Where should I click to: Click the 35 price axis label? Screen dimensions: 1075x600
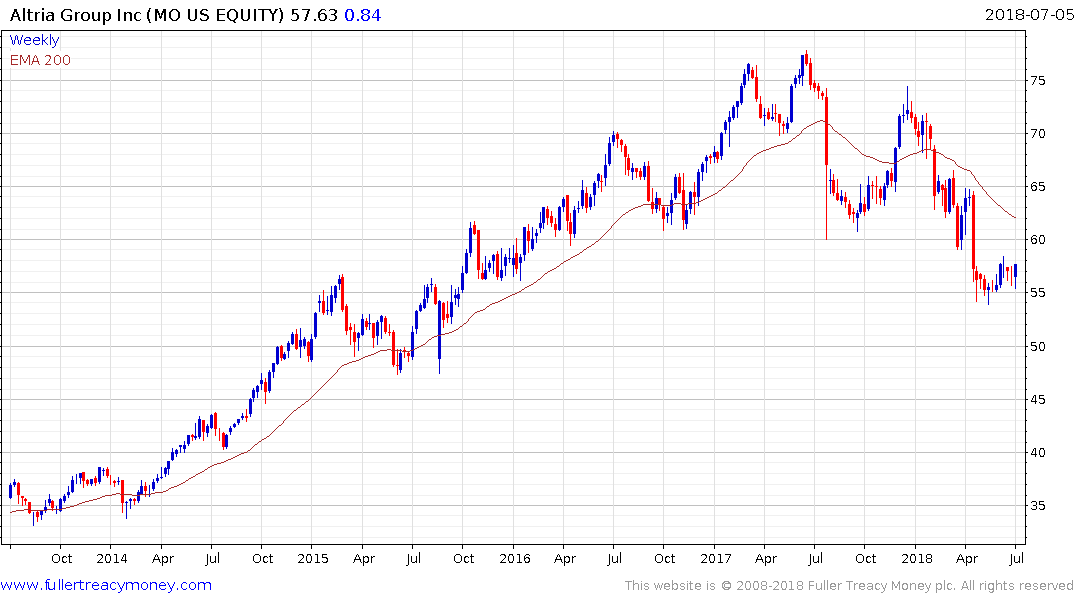[1038, 506]
